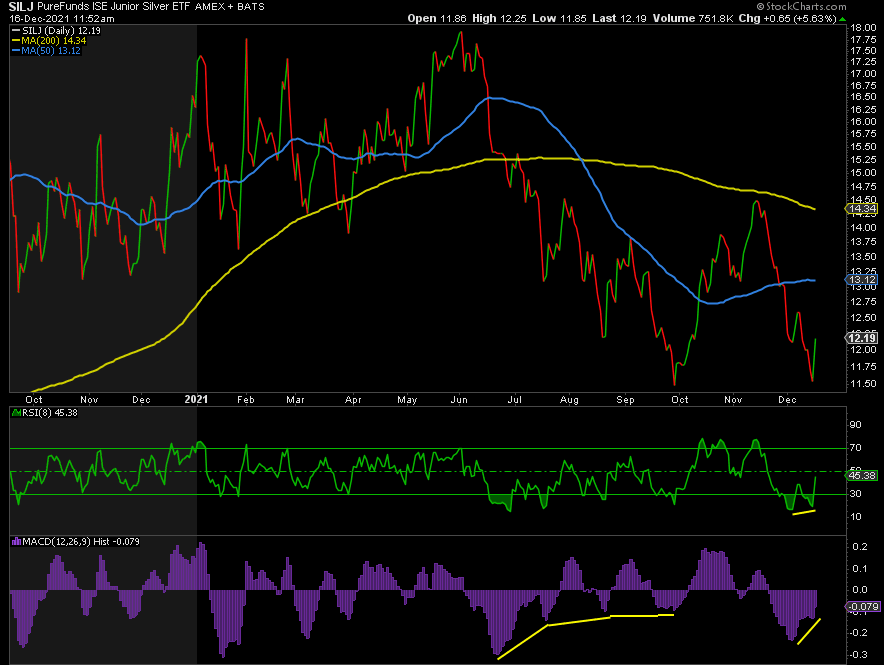Click the 16-Dec-2021 11:52am timestamp
This screenshot has width=884, height=665.
(x=61, y=19)
